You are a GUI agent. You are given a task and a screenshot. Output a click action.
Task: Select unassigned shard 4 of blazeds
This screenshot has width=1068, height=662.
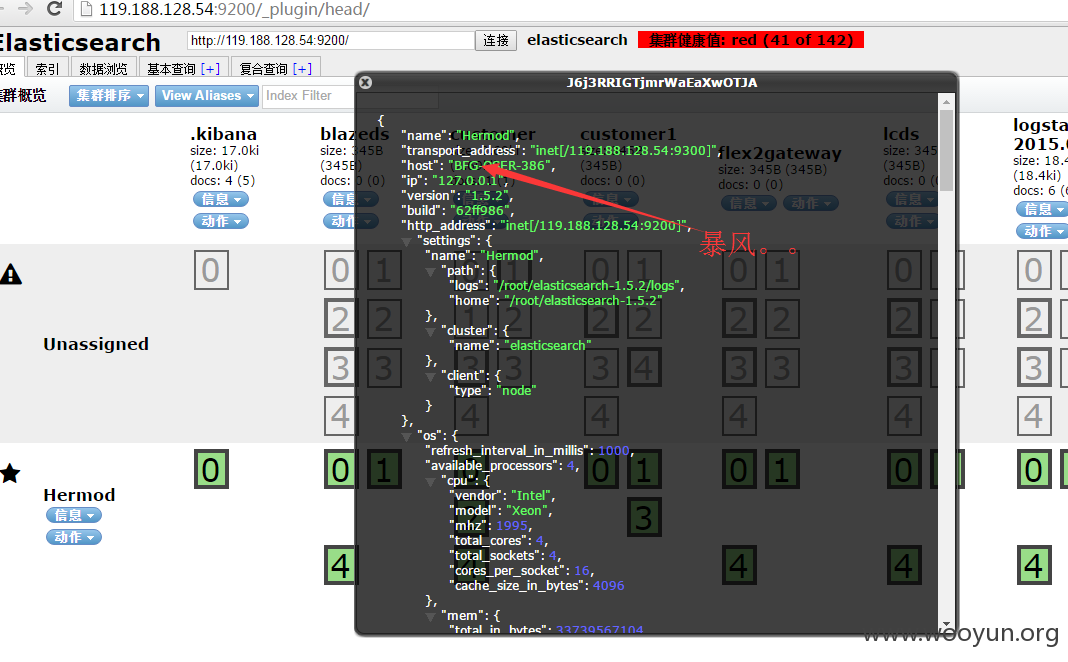click(340, 415)
